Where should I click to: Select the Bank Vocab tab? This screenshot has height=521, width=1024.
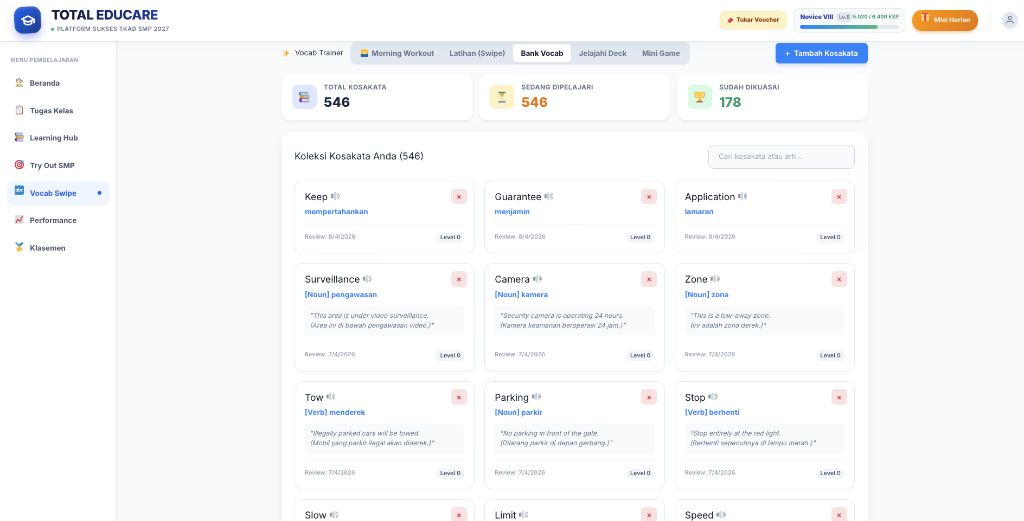coord(542,54)
